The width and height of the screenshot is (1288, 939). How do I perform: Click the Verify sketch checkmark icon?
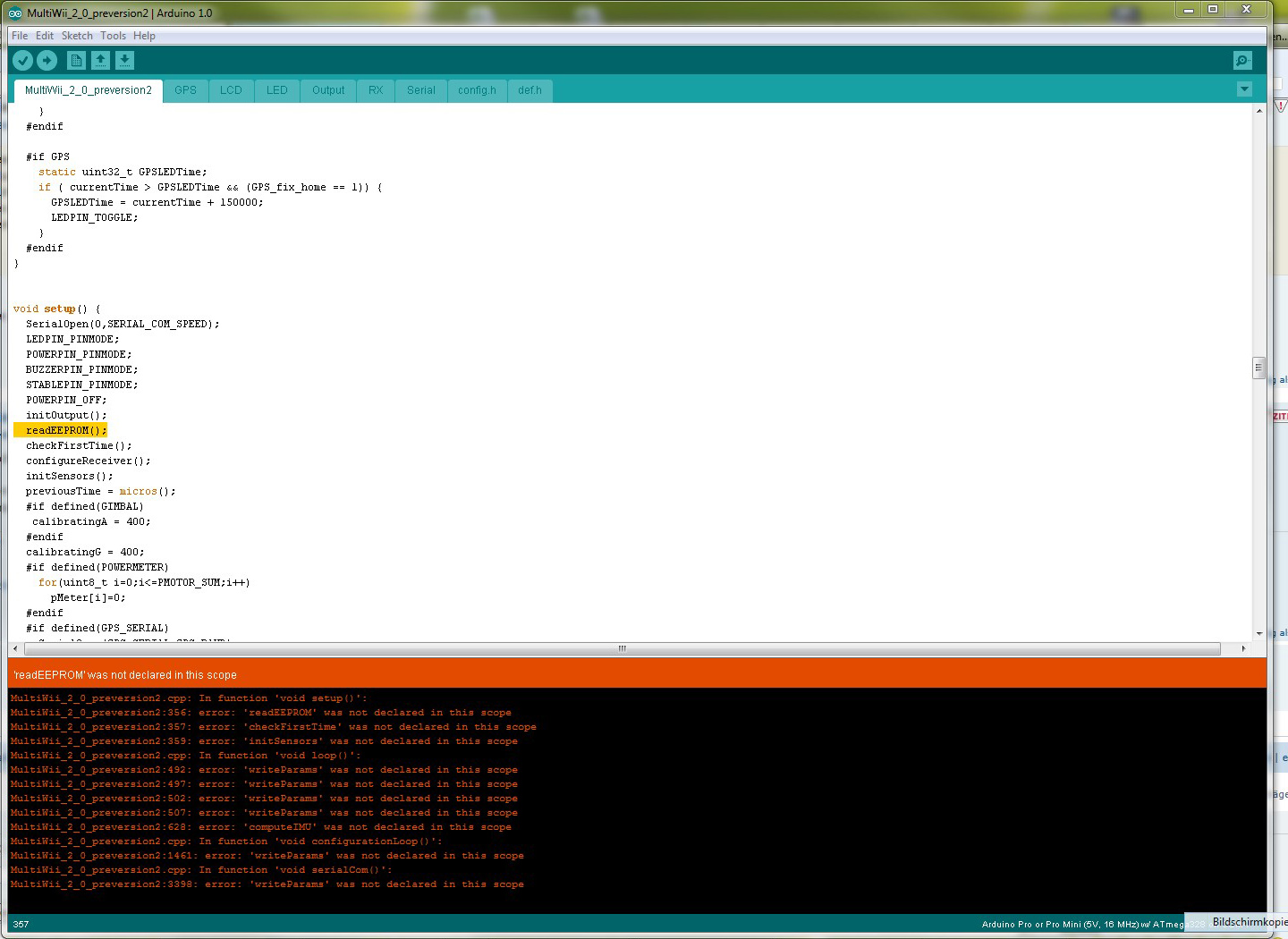pyautogui.click(x=23, y=60)
